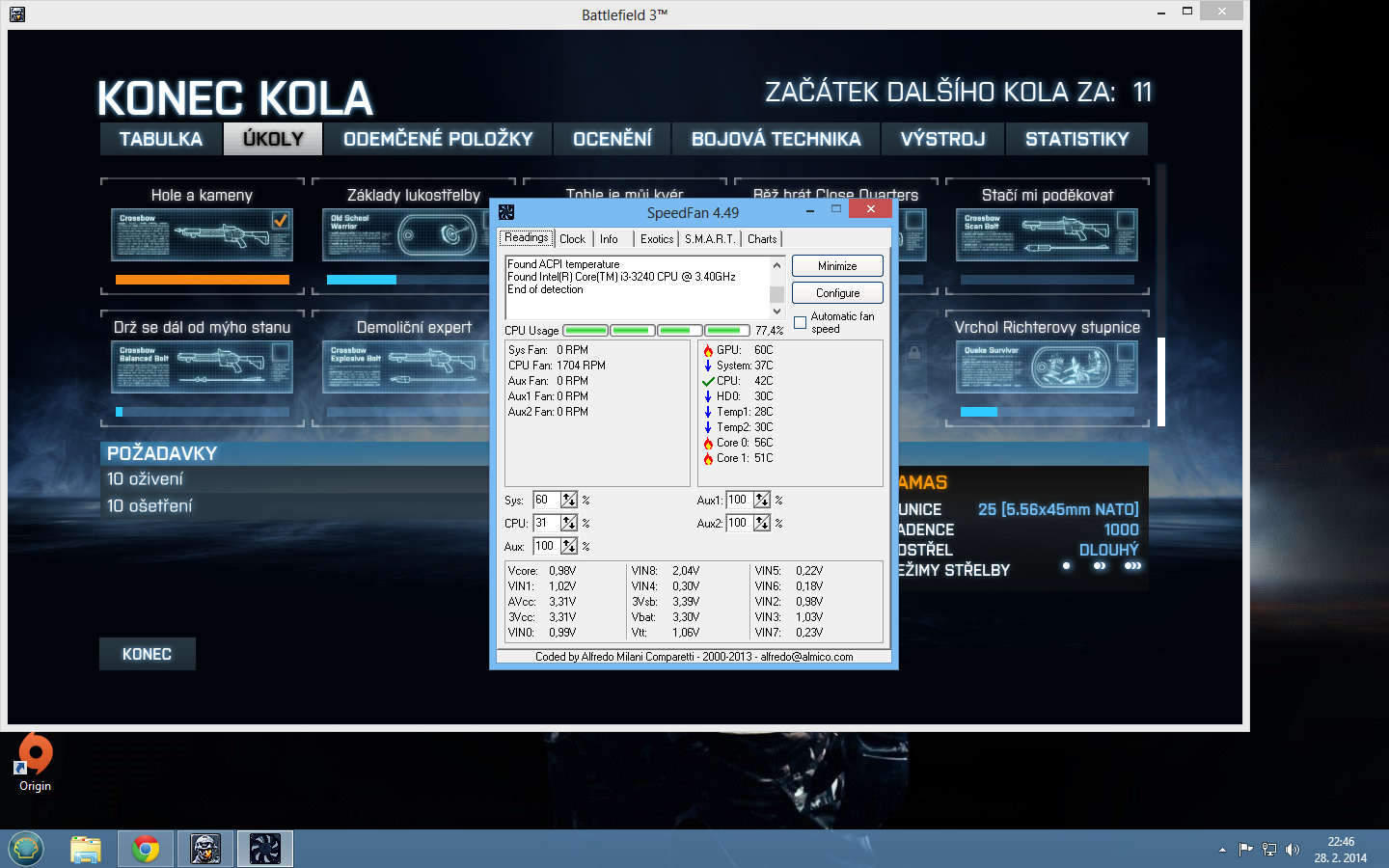Click the log scroll down arrow in SpeedFan
This screenshot has width=1389, height=868.
coord(776,311)
